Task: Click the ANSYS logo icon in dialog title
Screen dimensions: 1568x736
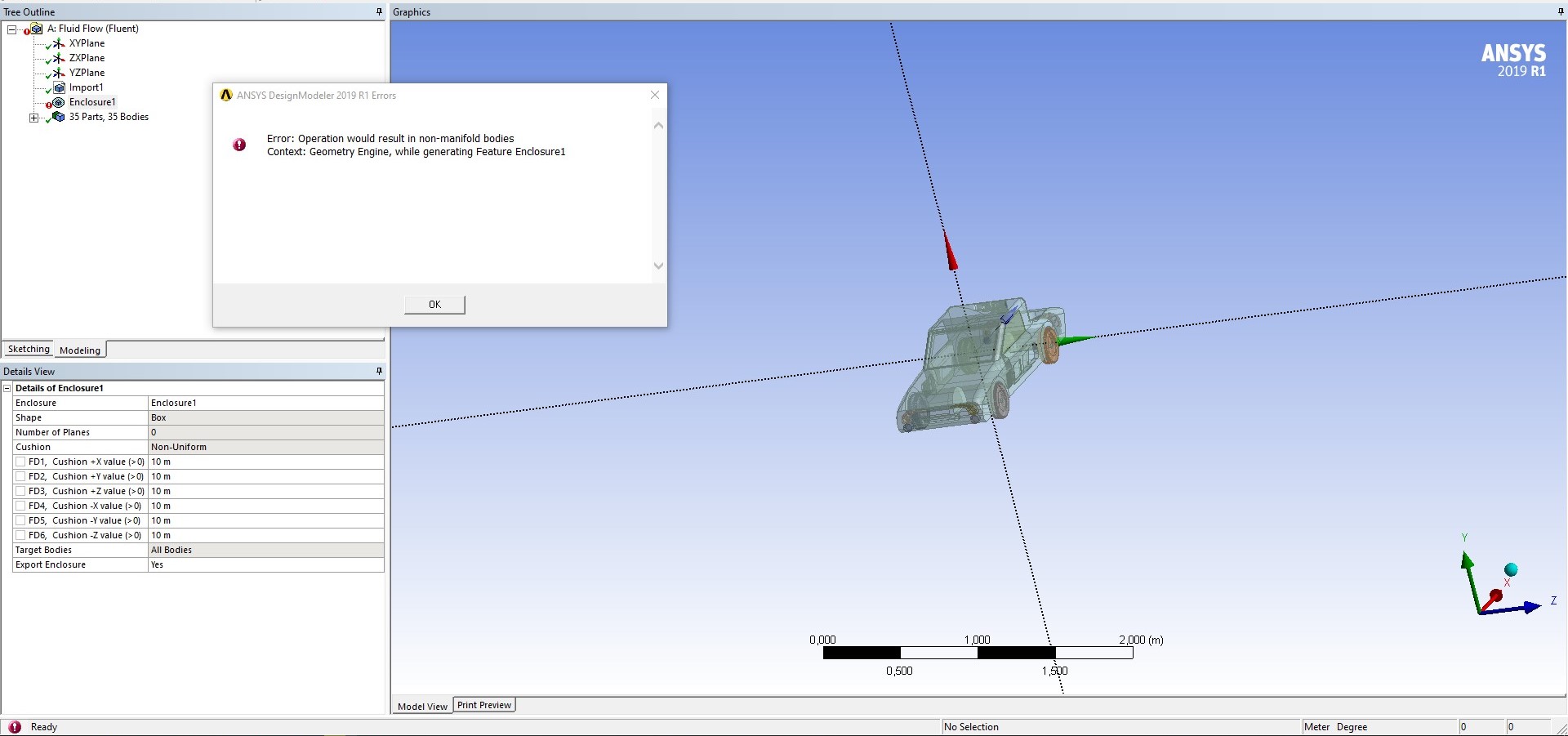Action: coord(226,96)
